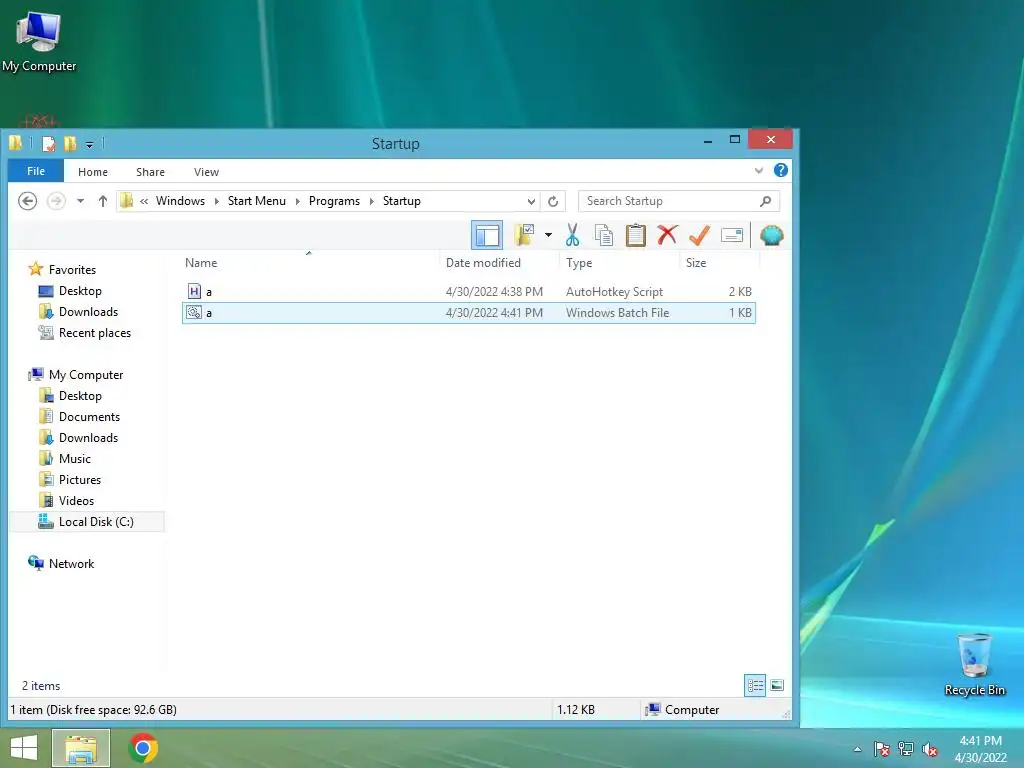The height and width of the screenshot is (768, 1024).
Task: Click the Rename icon in toolbar
Action: point(731,235)
